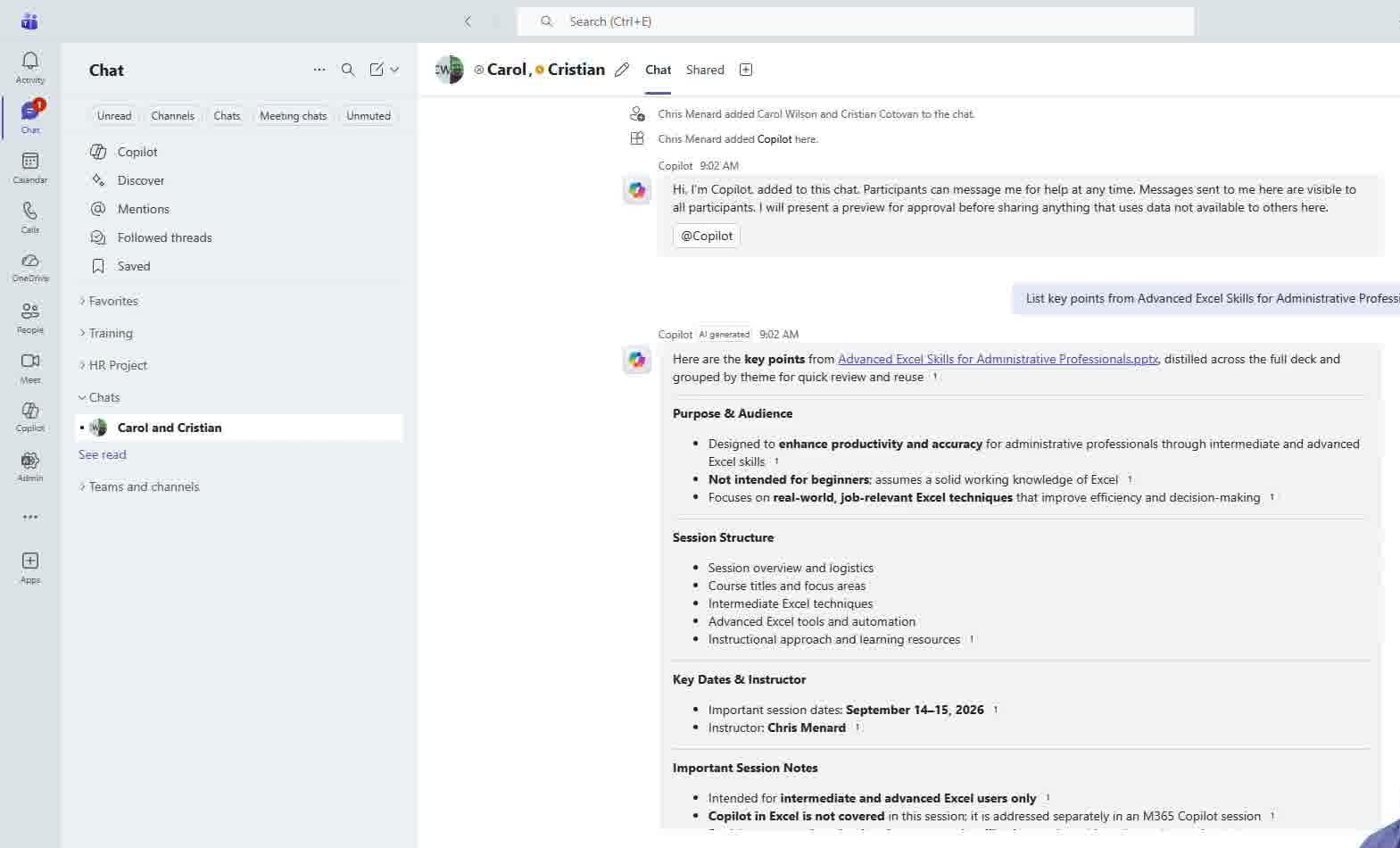The height and width of the screenshot is (848, 1400).
Task: Open citation after Instructor Chris Menard
Action: click(x=857, y=727)
